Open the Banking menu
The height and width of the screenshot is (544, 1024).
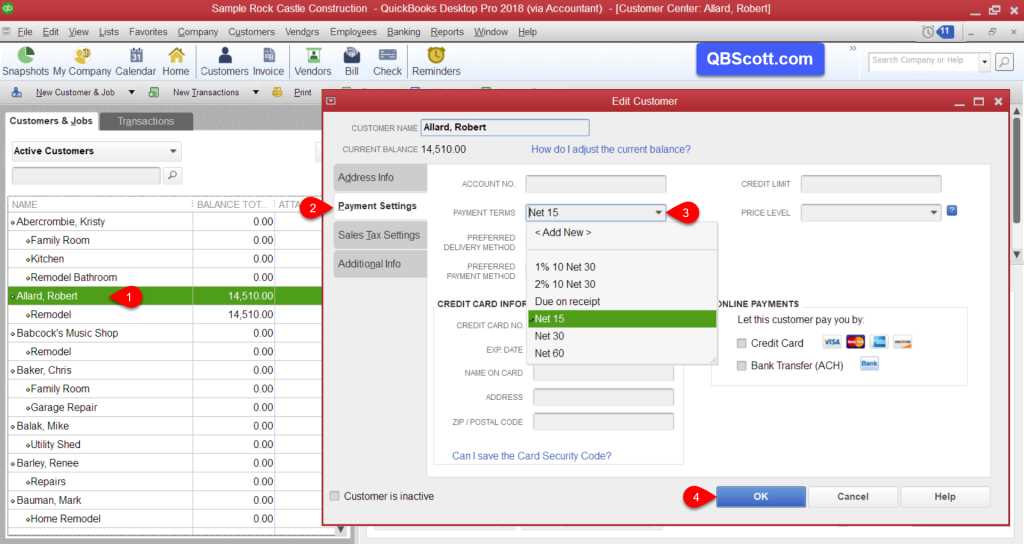(404, 31)
